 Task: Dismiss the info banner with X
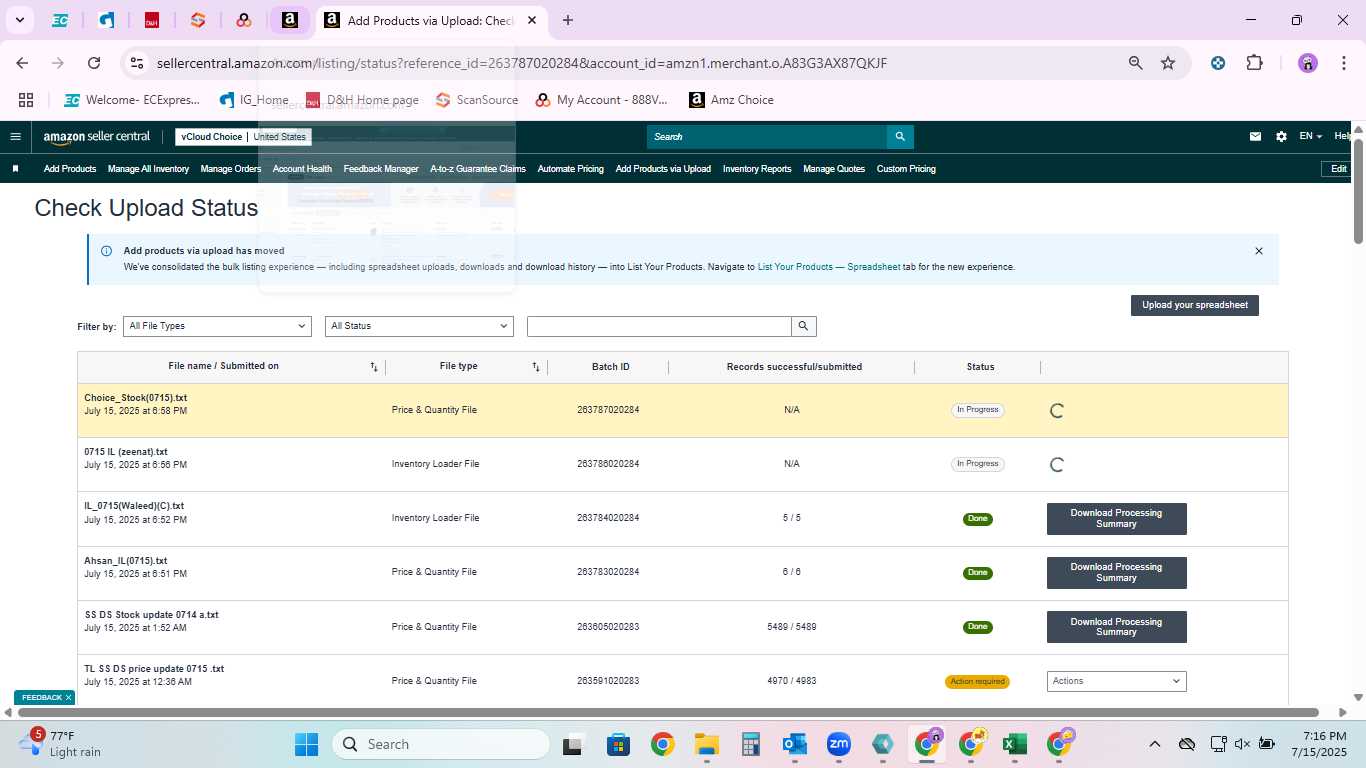pos(1259,251)
